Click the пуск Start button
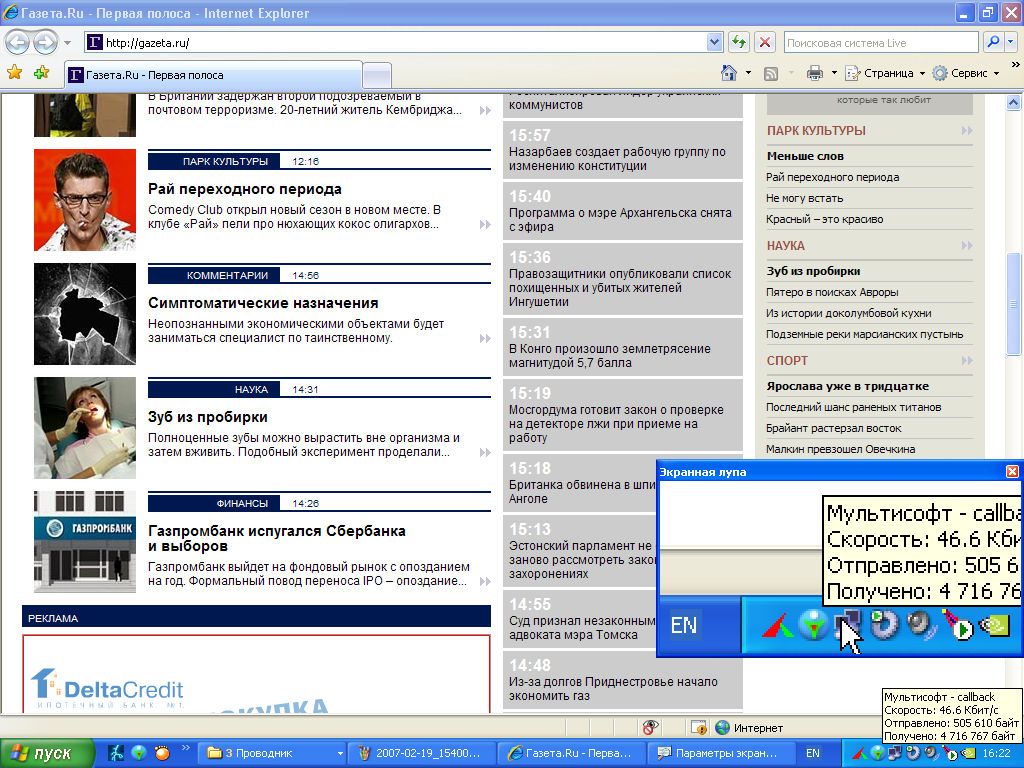Image resolution: width=1024 pixels, height=768 pixels. pos(47,753)
